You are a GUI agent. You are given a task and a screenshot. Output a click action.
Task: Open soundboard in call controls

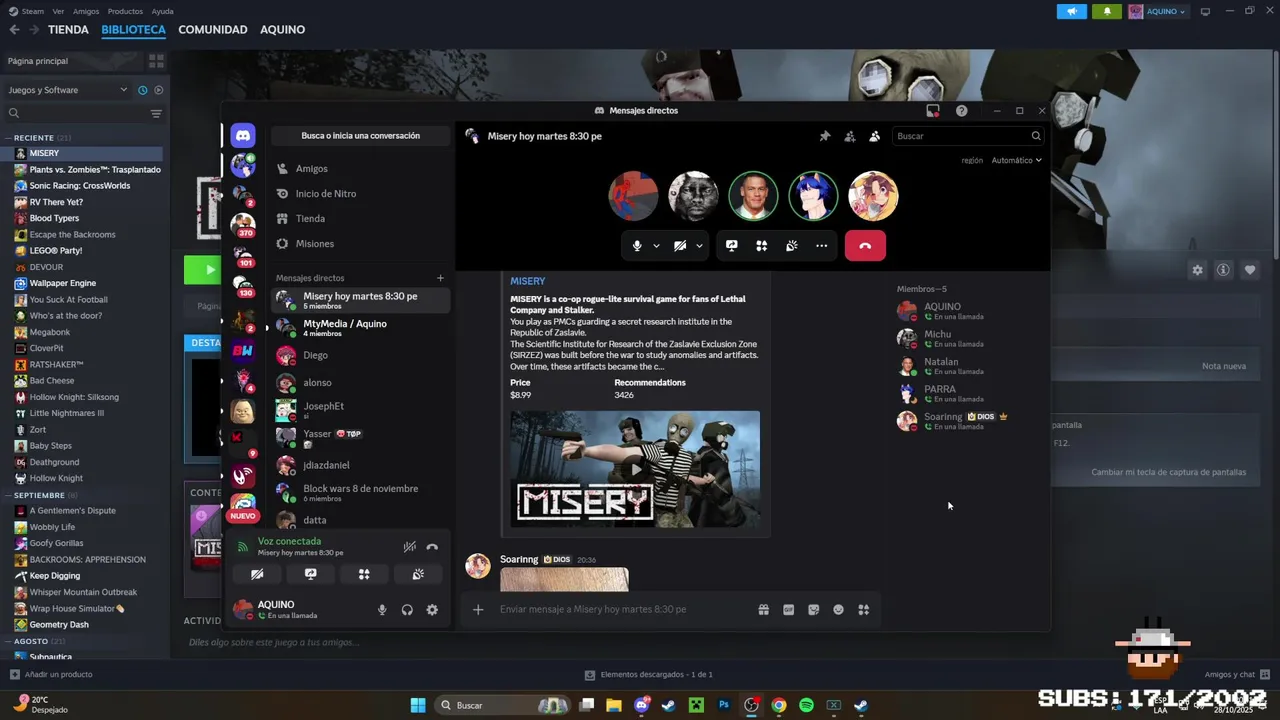pyautogui.click(x=792, y=246)
